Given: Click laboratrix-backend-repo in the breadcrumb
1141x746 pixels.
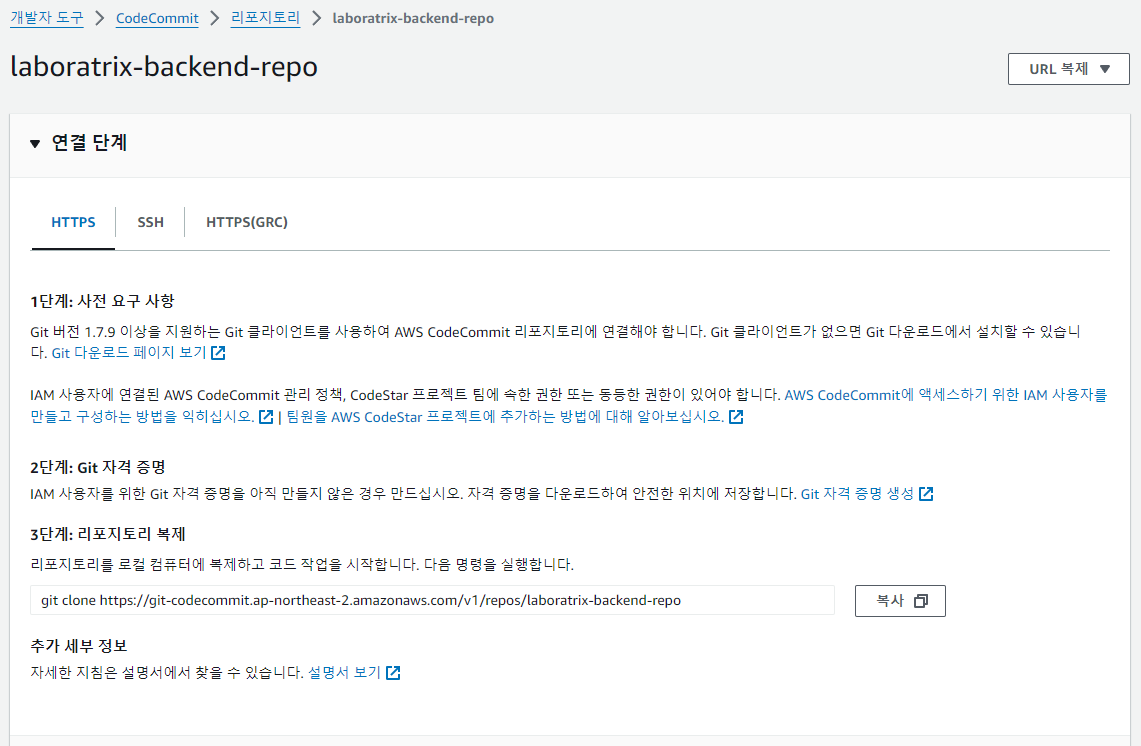Looking at the screenshot, I should (413, 18).
